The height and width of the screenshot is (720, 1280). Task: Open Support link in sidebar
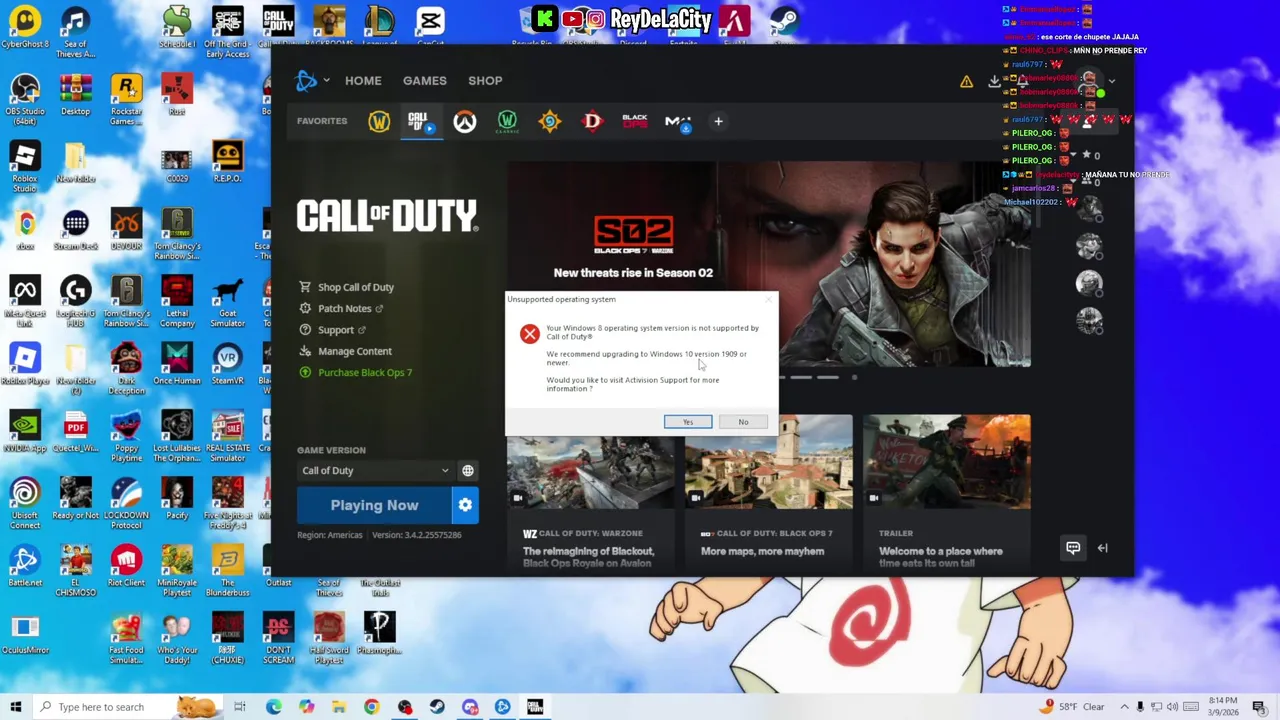point(332,330)
